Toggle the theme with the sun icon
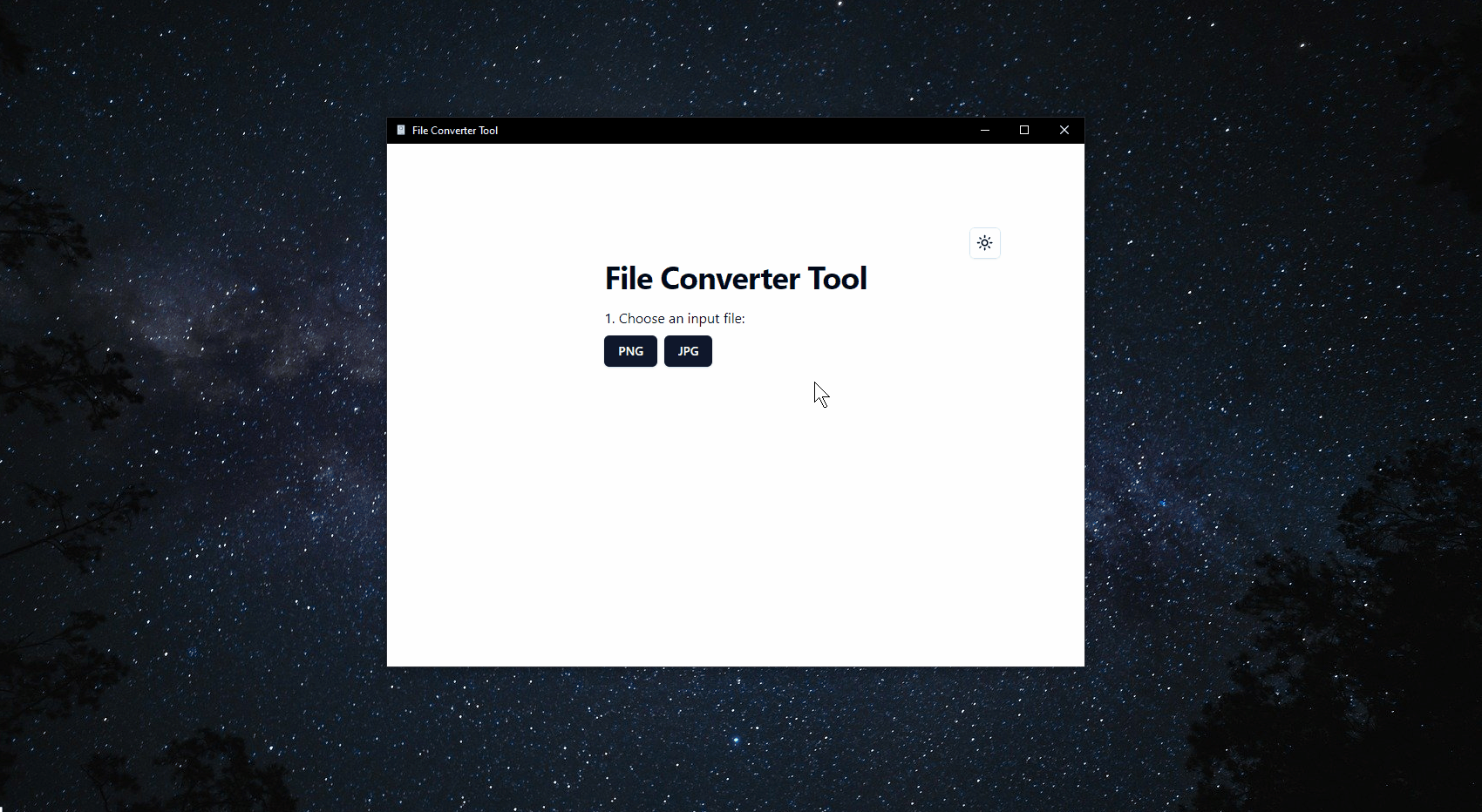Screen dimensions: 1482x812 coord(984,243)
